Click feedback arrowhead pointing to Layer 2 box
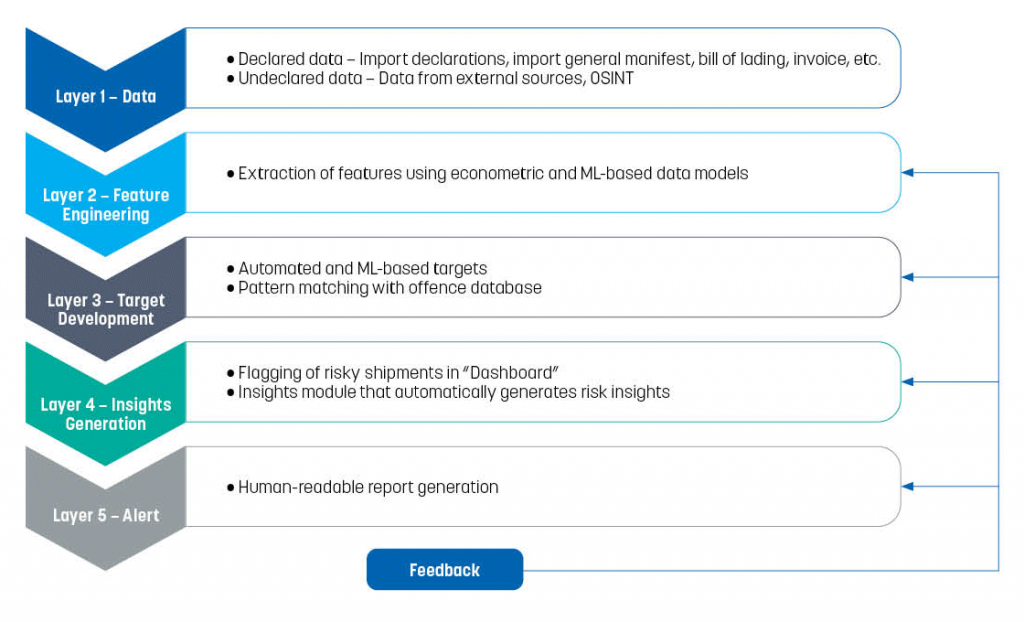Screen dimensions: 1024x622 [907, 172]
